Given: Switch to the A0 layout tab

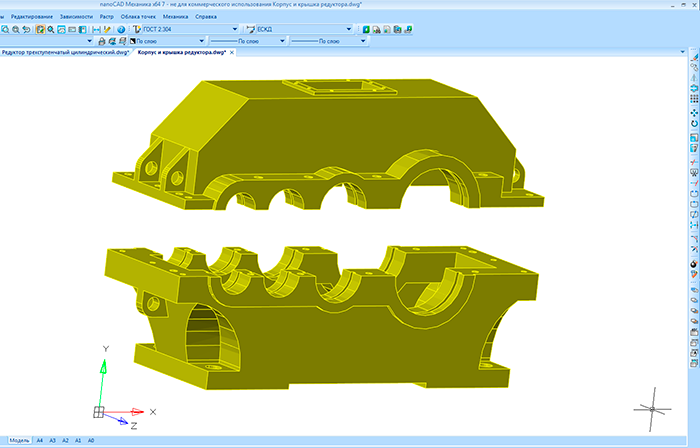Looking at the screenshot, I should 91,440.
